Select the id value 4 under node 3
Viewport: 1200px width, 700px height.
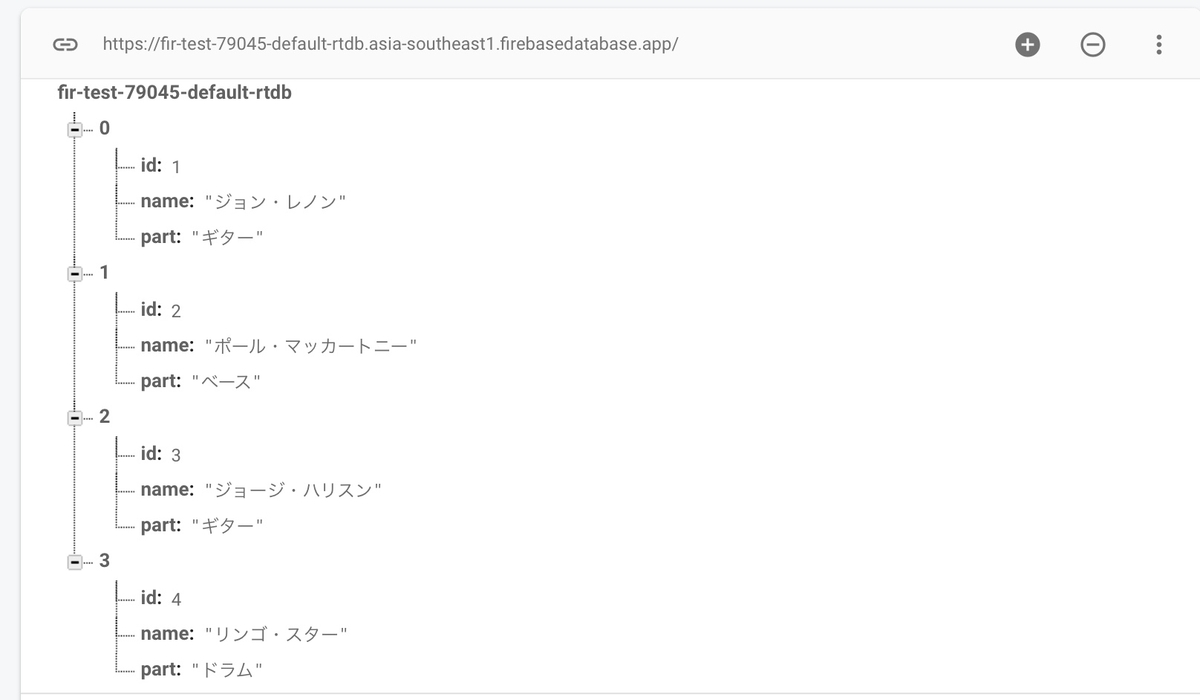click(176, 597)
